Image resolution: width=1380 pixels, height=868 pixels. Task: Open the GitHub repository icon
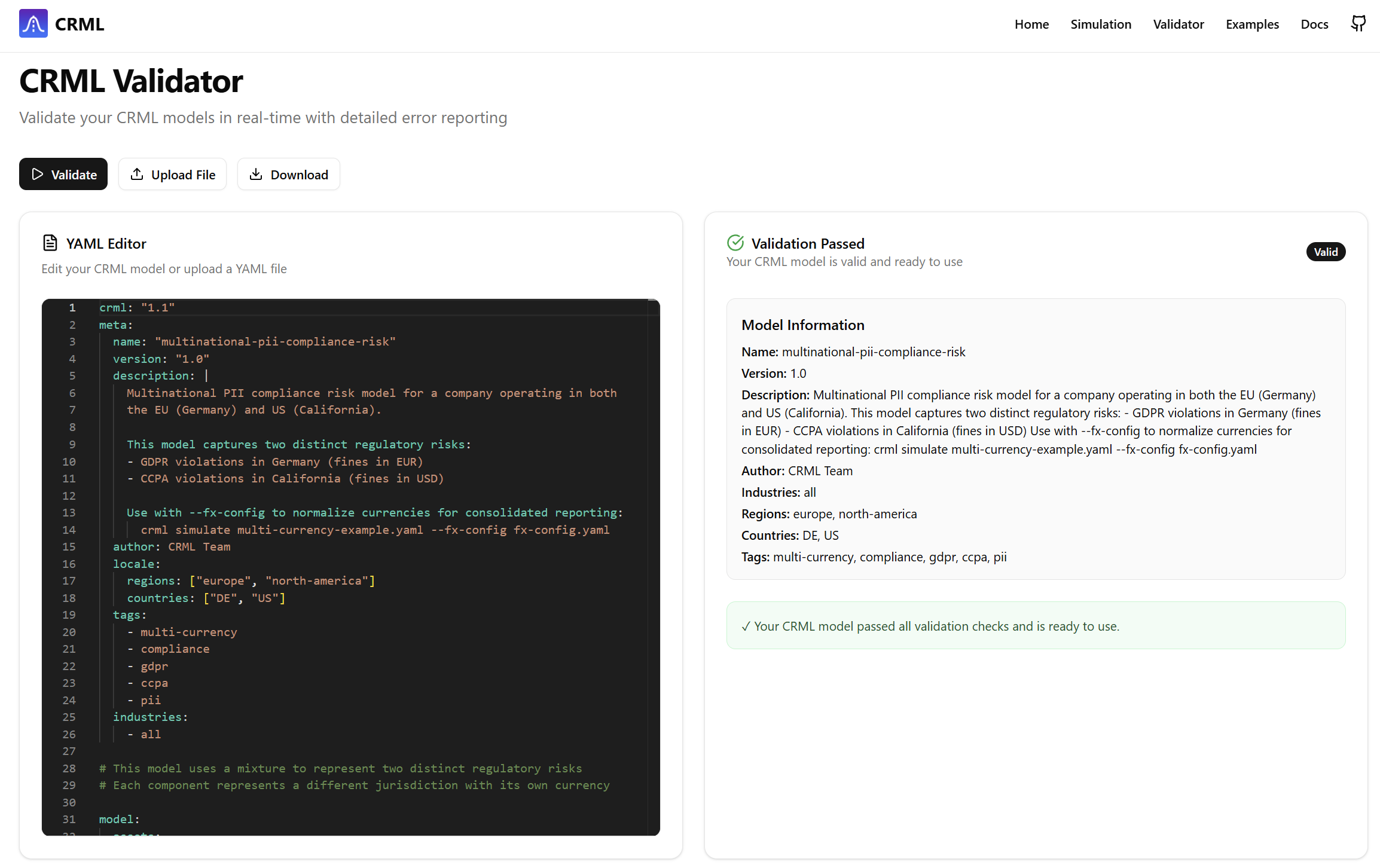pos(1358,23)
